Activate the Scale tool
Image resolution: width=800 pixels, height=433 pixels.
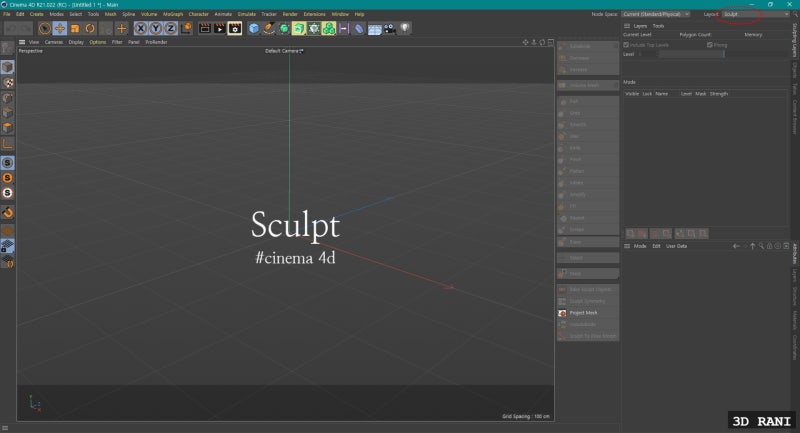pos(75,29)
